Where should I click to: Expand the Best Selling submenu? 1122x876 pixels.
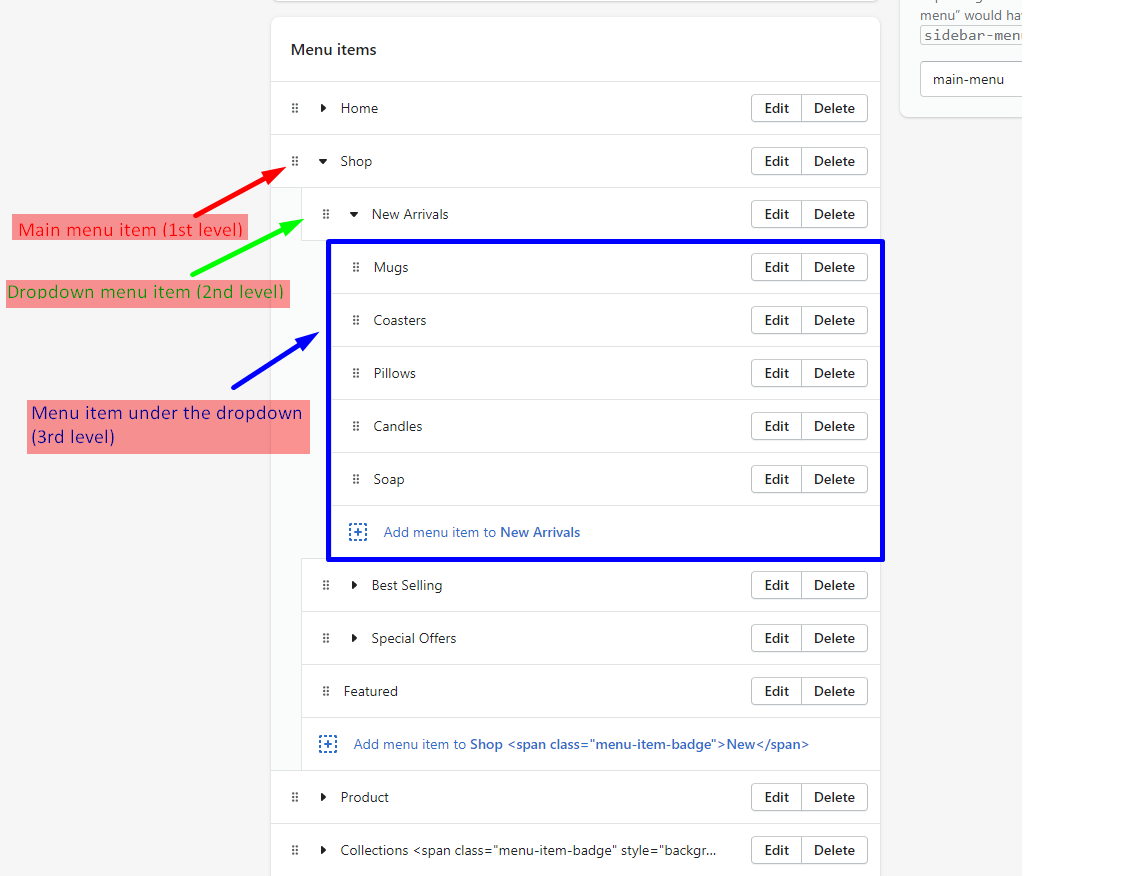click(x=354, y=585)
